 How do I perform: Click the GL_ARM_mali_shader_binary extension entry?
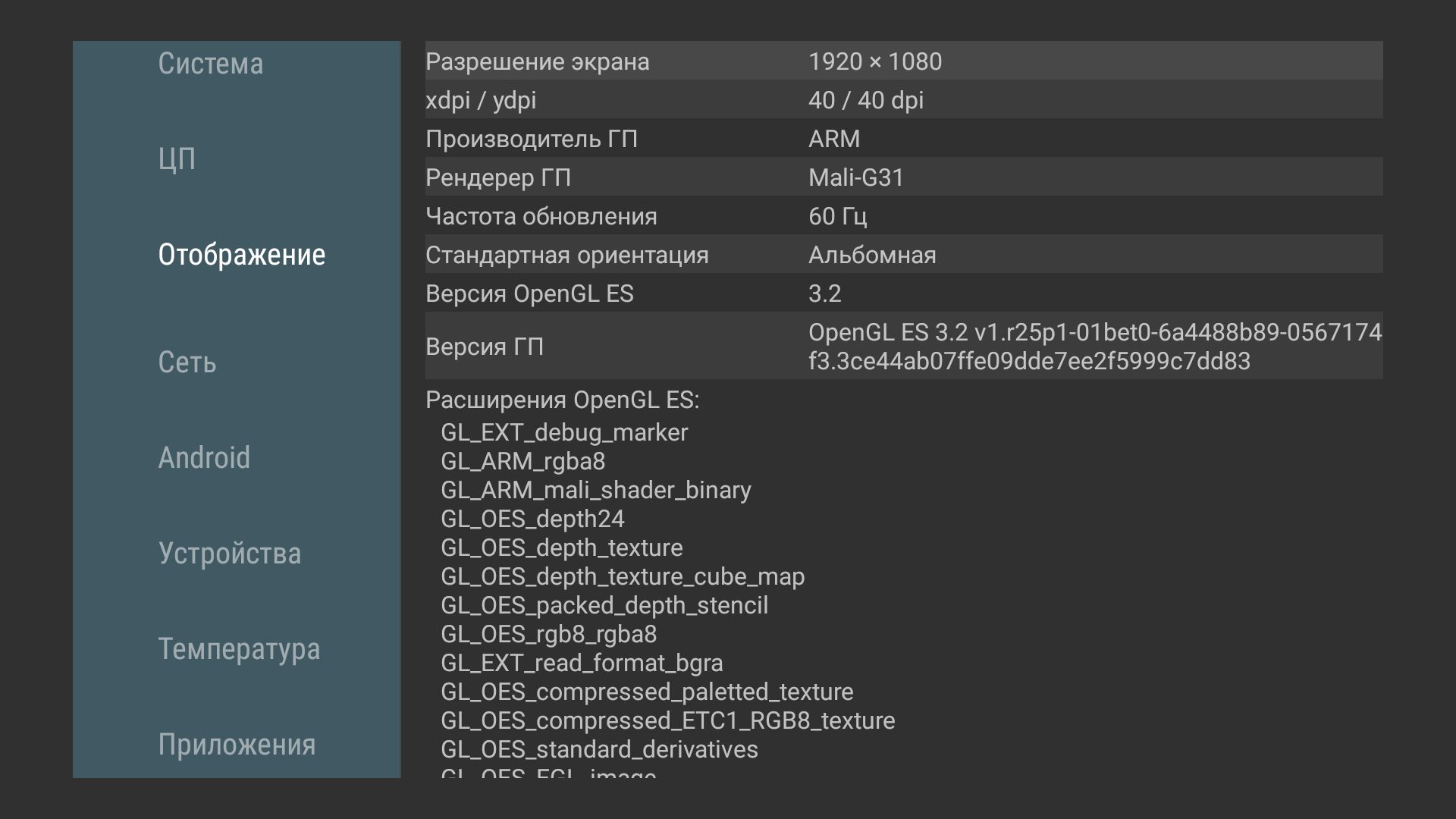pyautogui.click(x=595, y=490)
